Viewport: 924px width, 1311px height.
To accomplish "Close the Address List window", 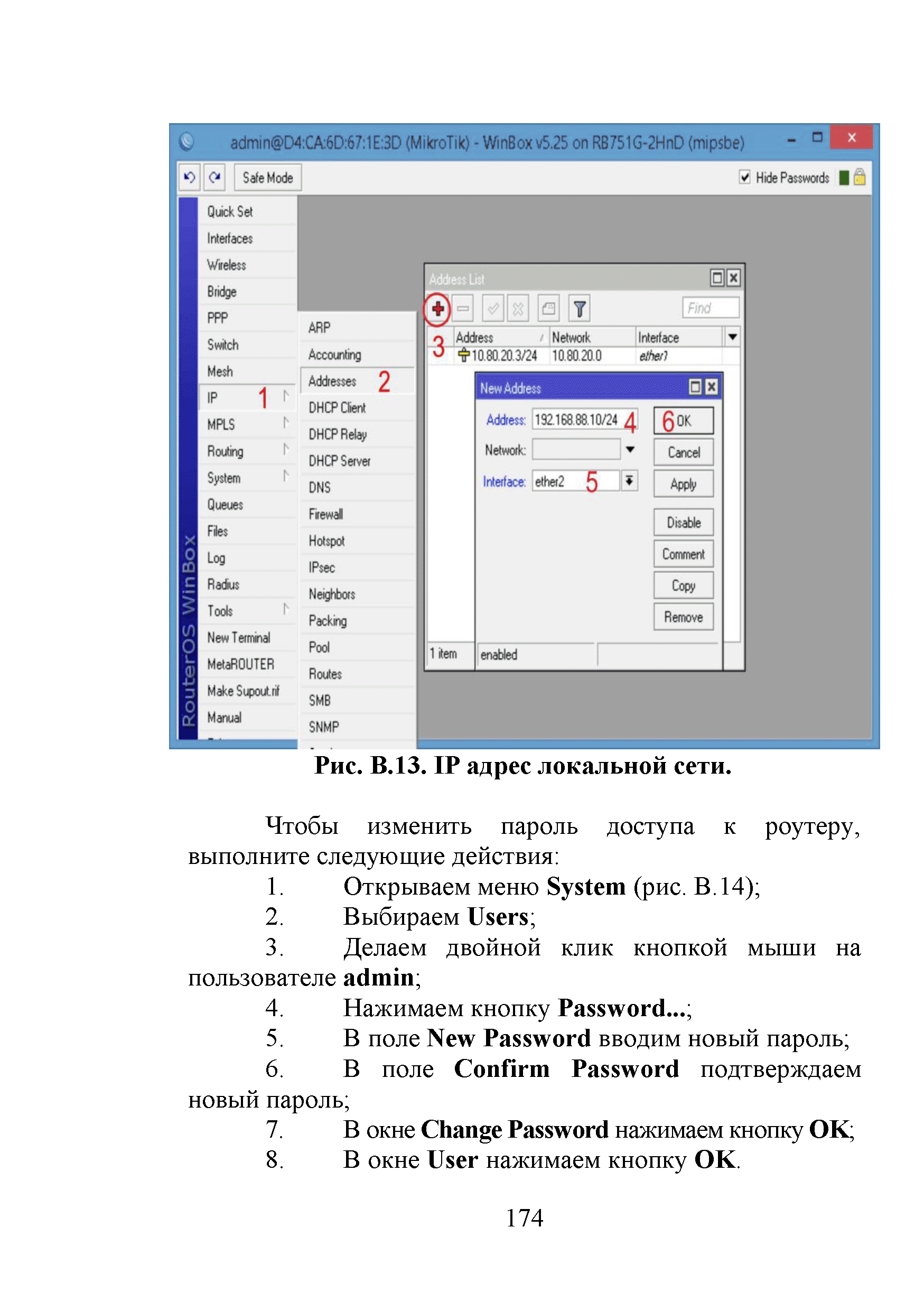I will pos(733,278).
